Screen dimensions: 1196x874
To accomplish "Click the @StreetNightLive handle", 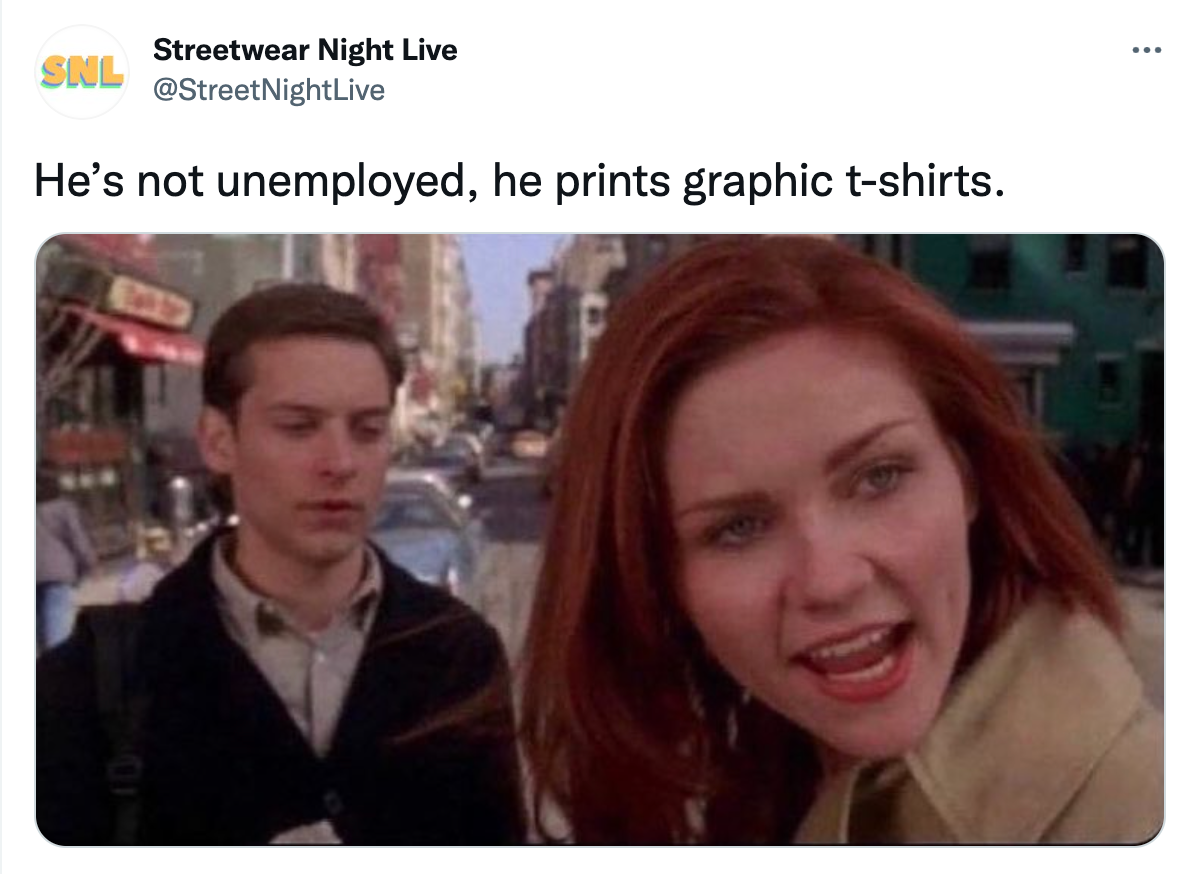I will point(269,90).
